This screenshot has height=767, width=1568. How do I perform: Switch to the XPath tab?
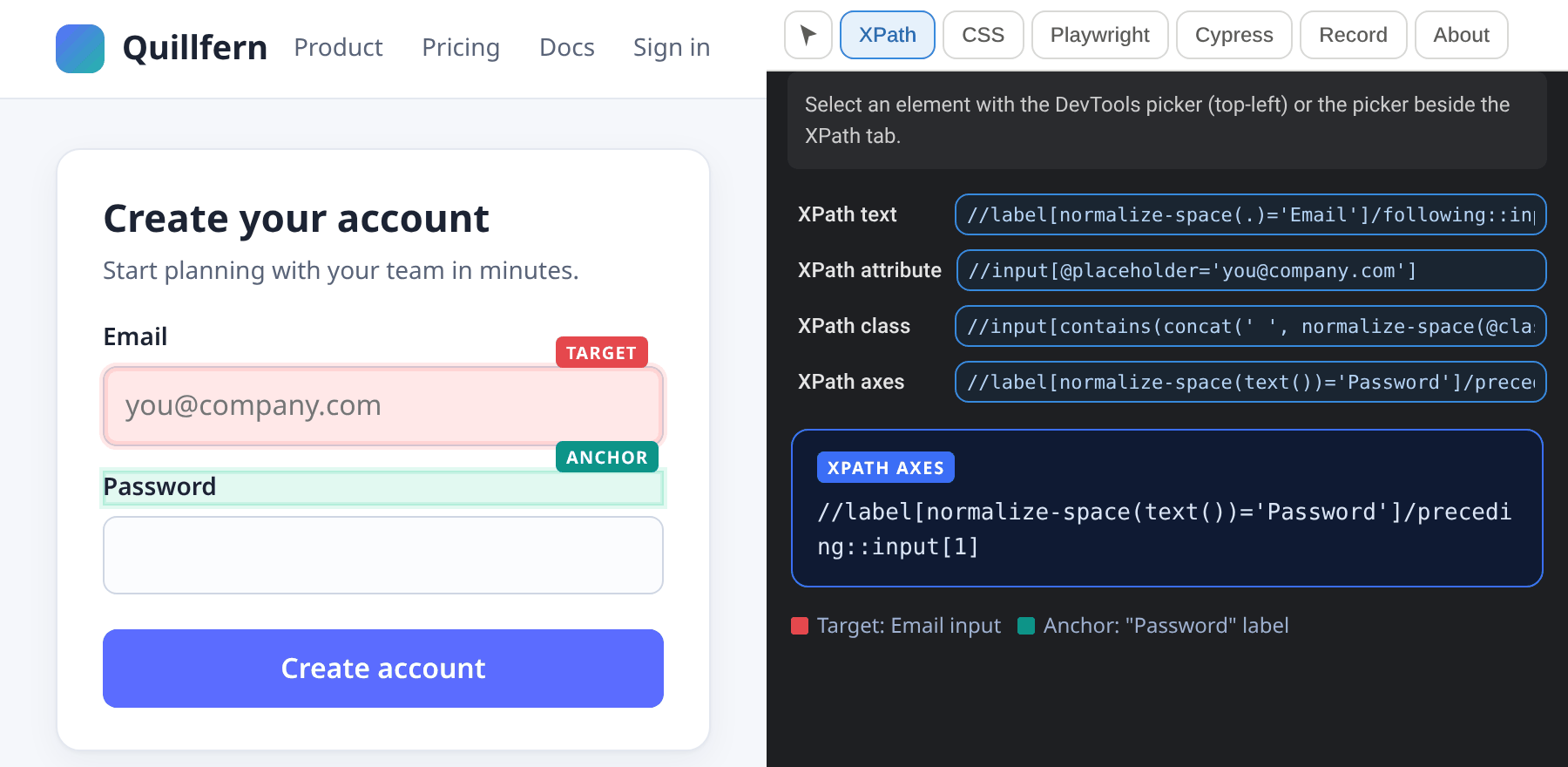[x=887, y=35]
